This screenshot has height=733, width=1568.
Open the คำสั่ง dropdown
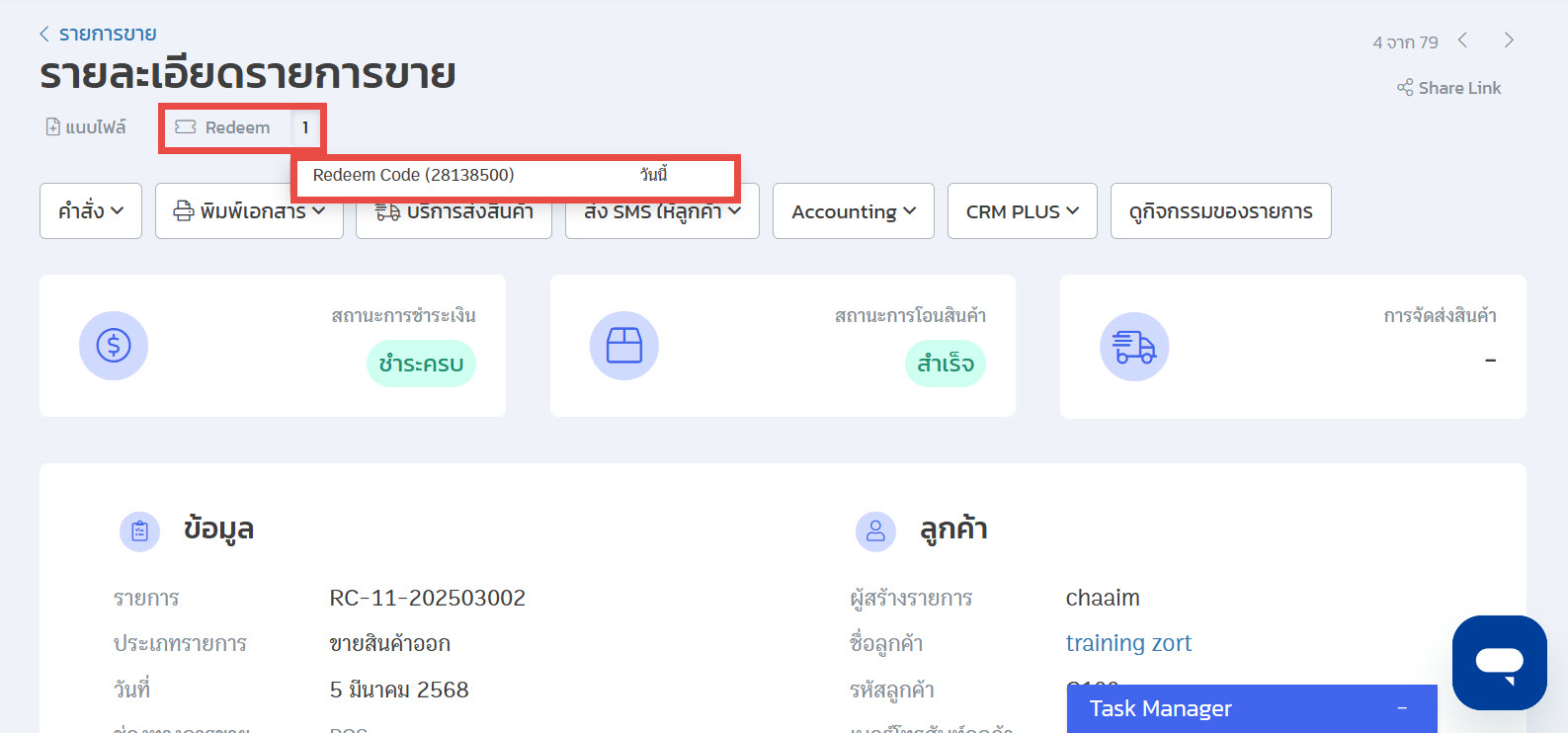(91, 211)
